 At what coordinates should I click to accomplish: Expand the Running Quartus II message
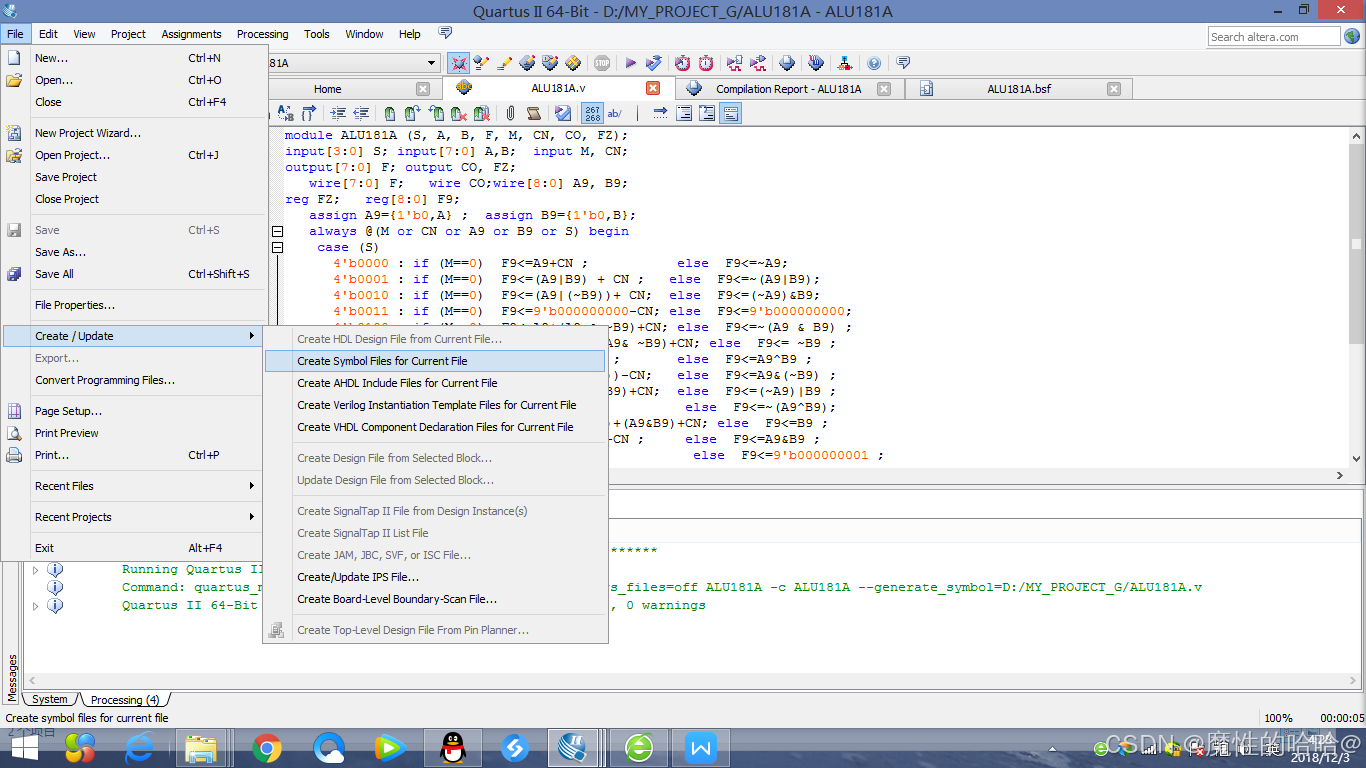pos(36,570)
